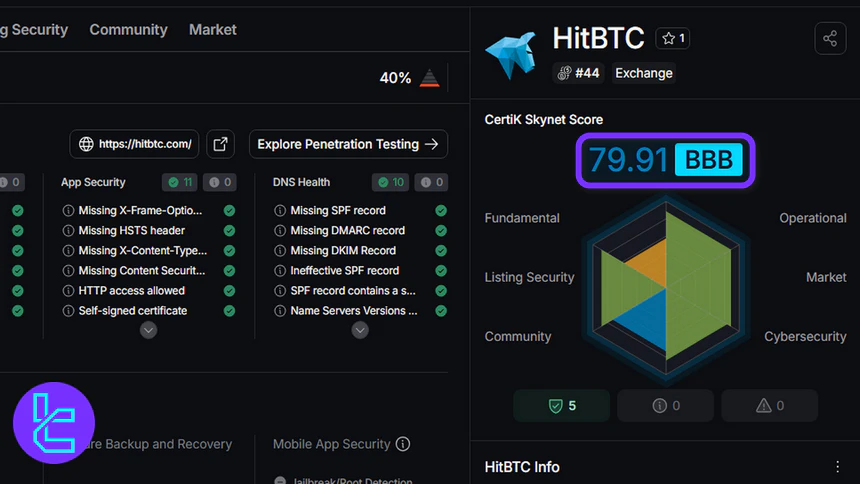The image size is (860, 484).
Task: Click the green check for Self-signed certificate
Action: 229,311
